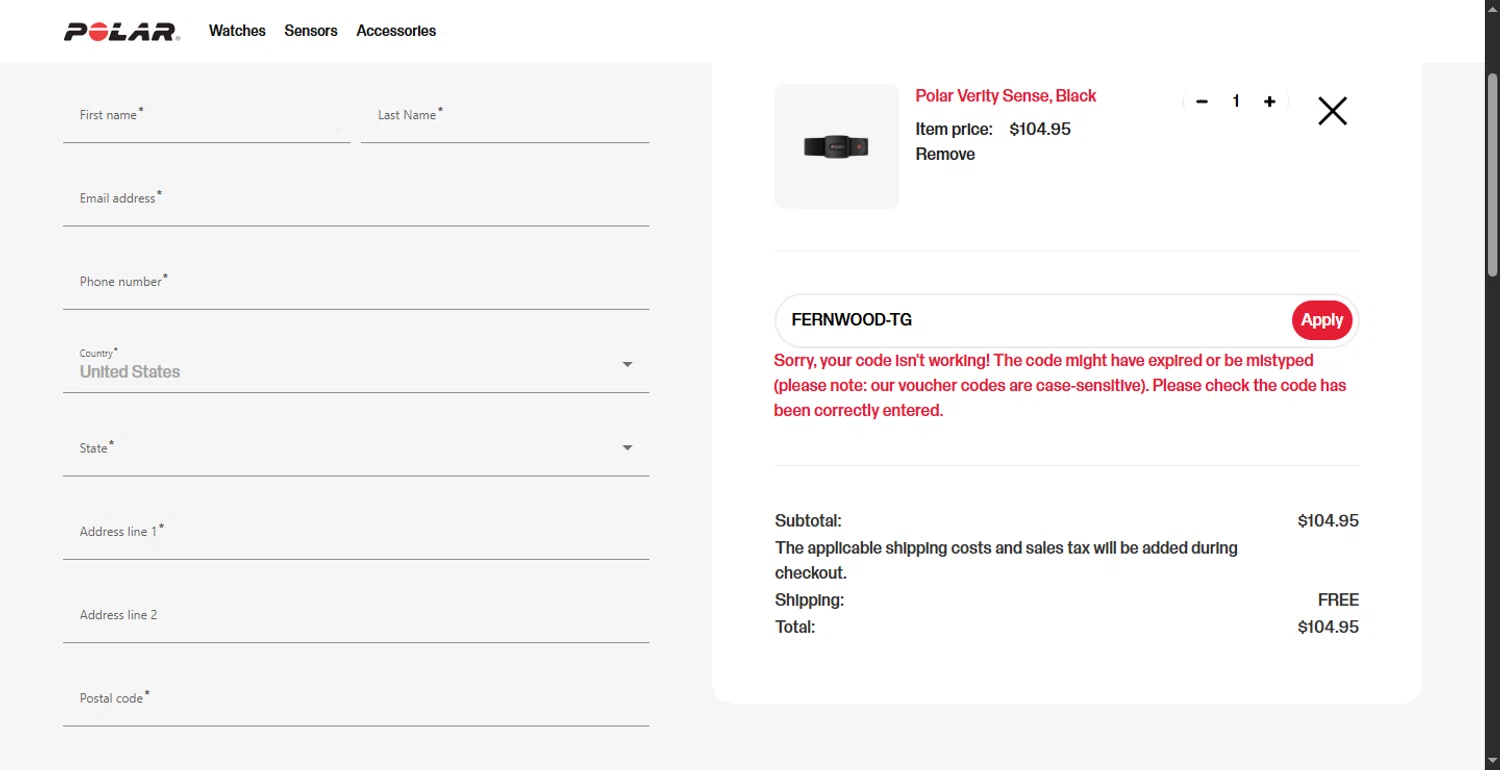Click the page vertical scrollbar thumb
1500x770 pixels.
click(1492, 176)
